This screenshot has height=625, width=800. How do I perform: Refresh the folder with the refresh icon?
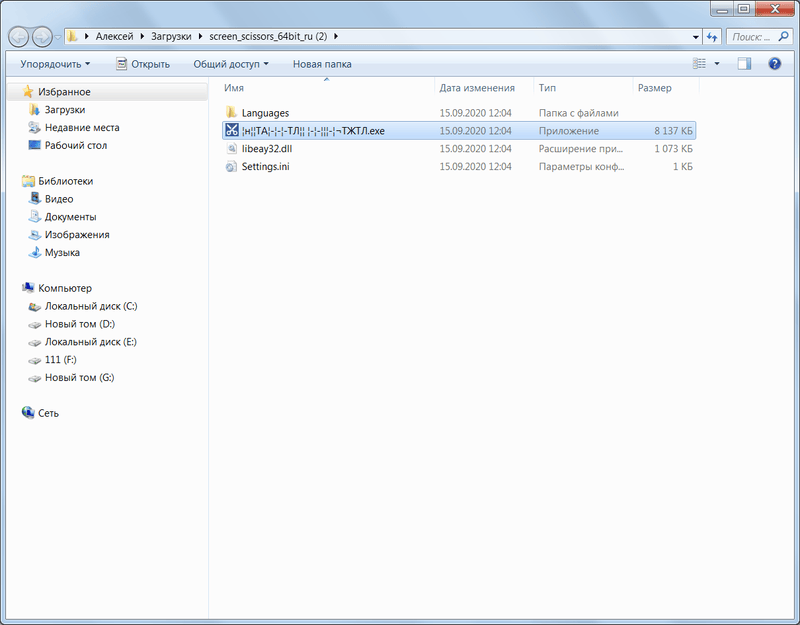712,37
